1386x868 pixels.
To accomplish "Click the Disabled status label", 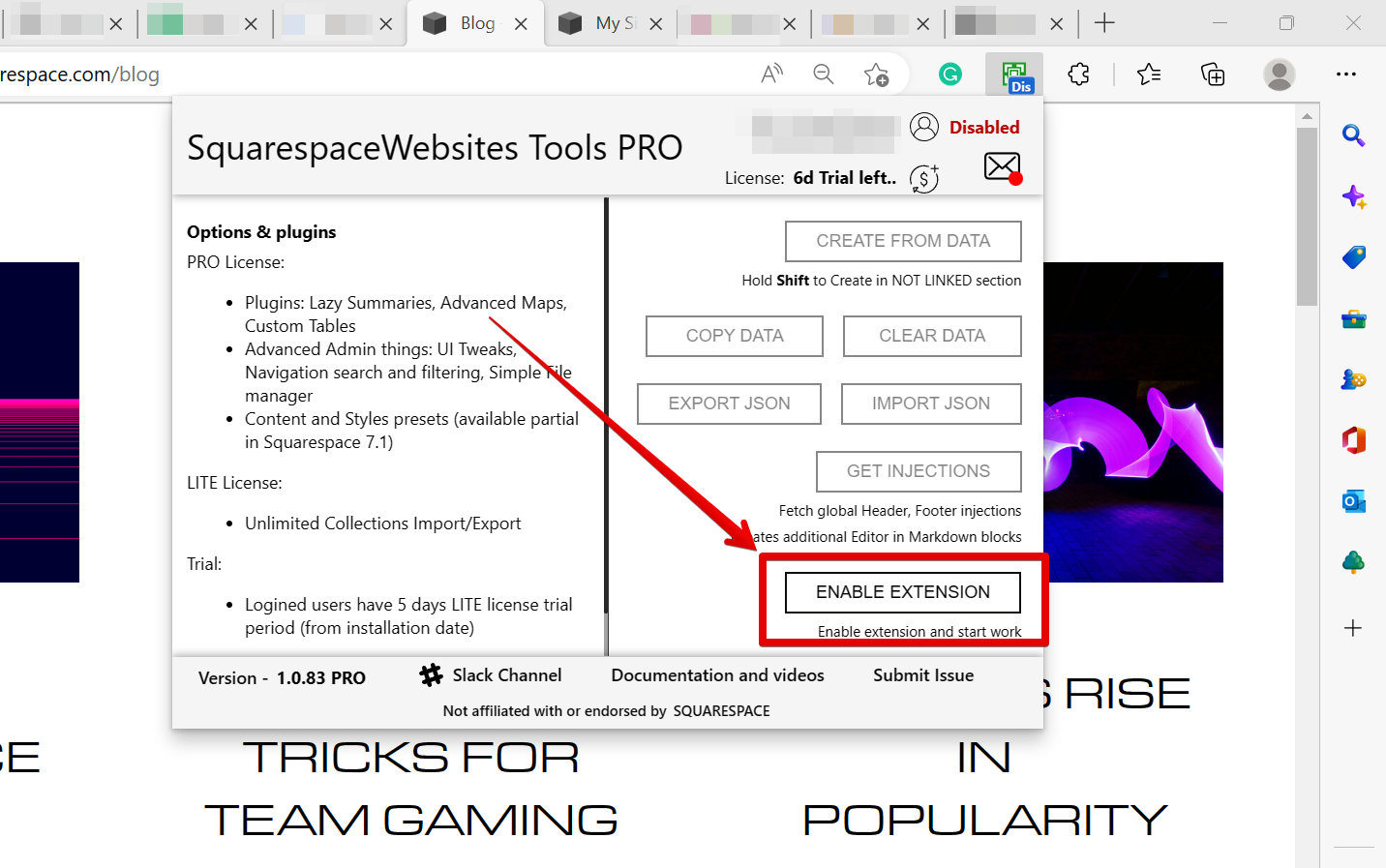I will click(x=984, y=128).
